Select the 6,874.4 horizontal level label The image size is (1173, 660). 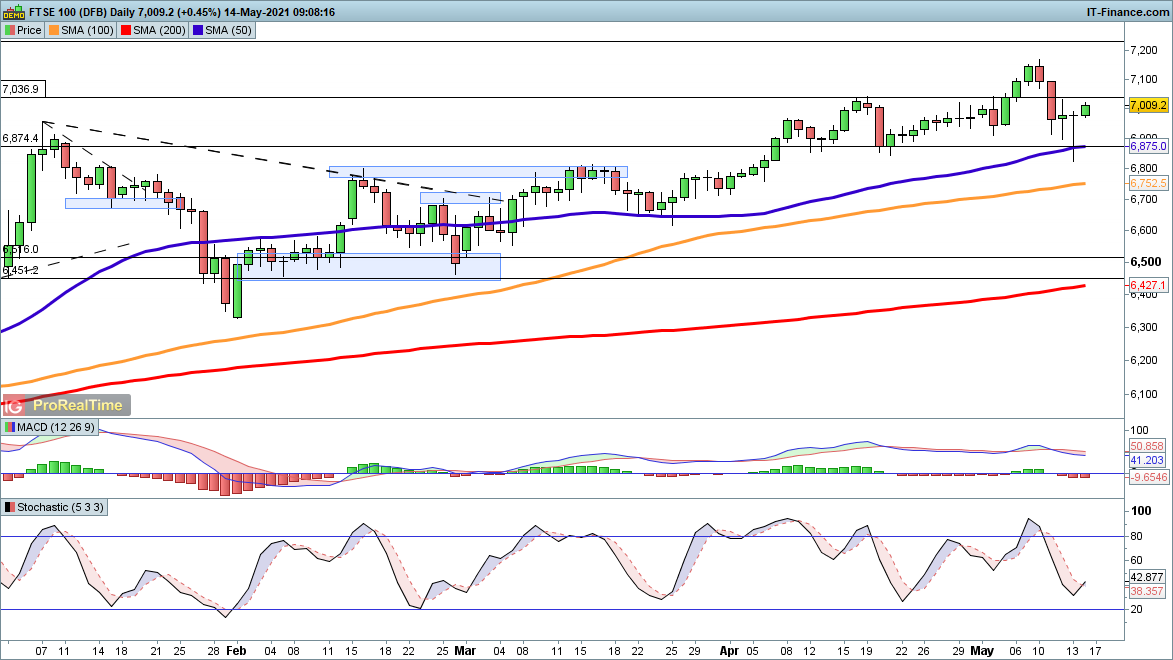21,138
